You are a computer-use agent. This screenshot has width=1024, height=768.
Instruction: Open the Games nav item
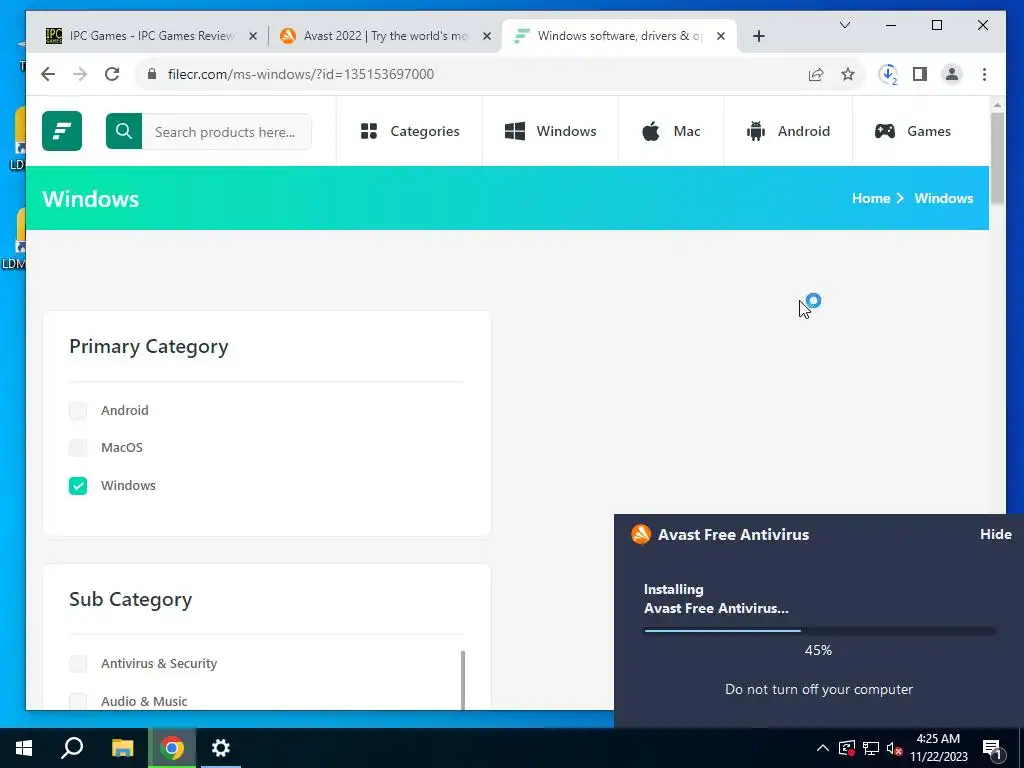913,131
